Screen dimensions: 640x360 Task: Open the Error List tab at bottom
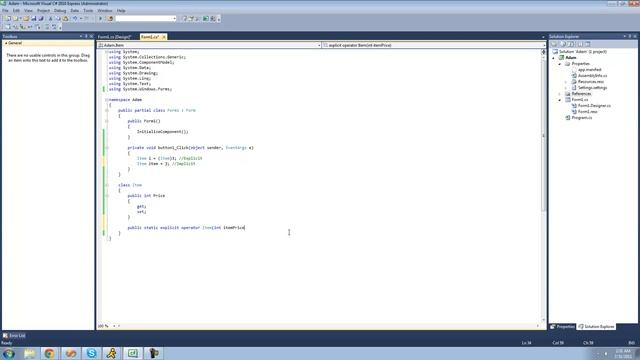pyautogui.click(x=14, y=336)
